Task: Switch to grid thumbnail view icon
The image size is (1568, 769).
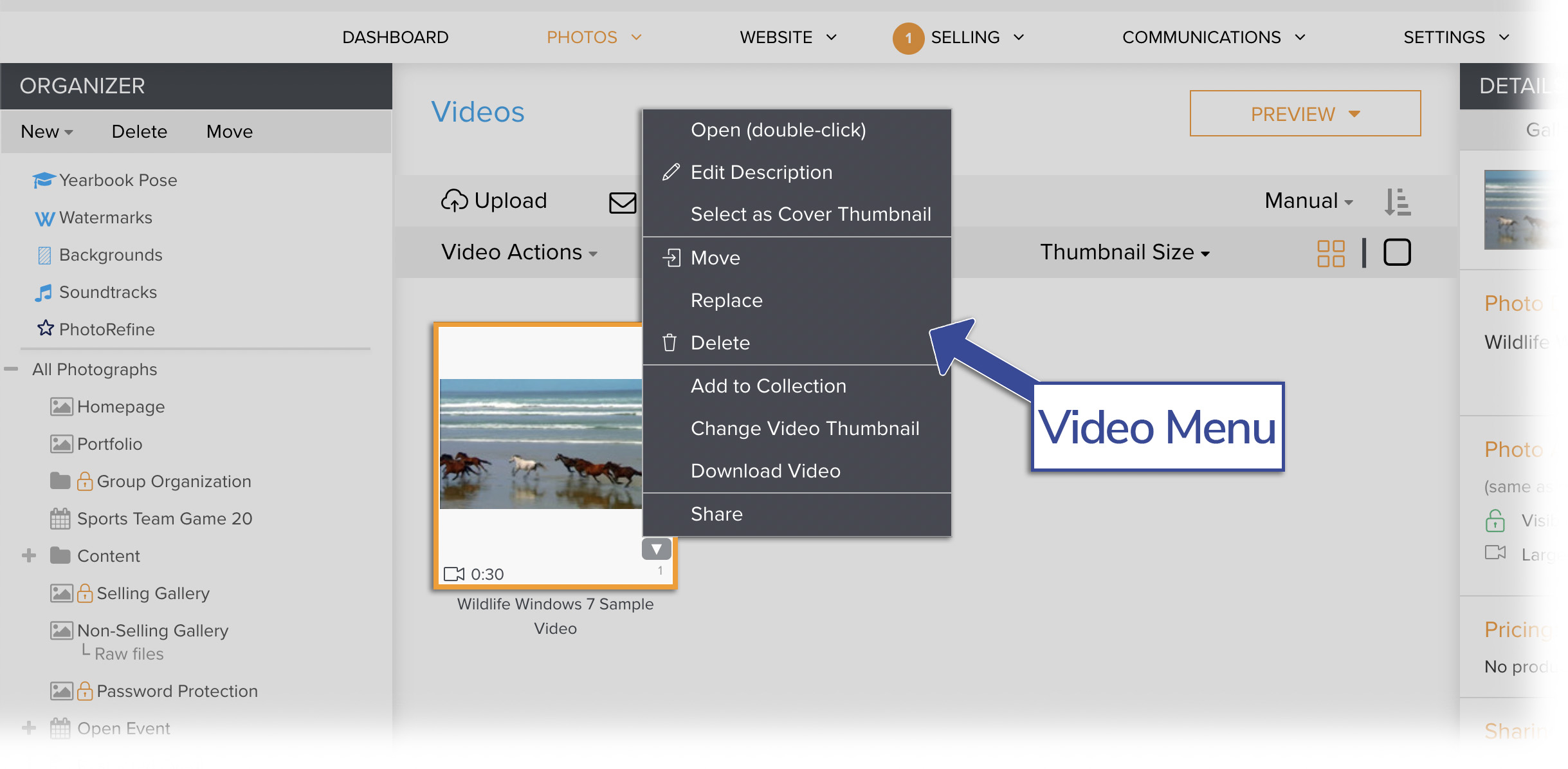Action: 1331,253
